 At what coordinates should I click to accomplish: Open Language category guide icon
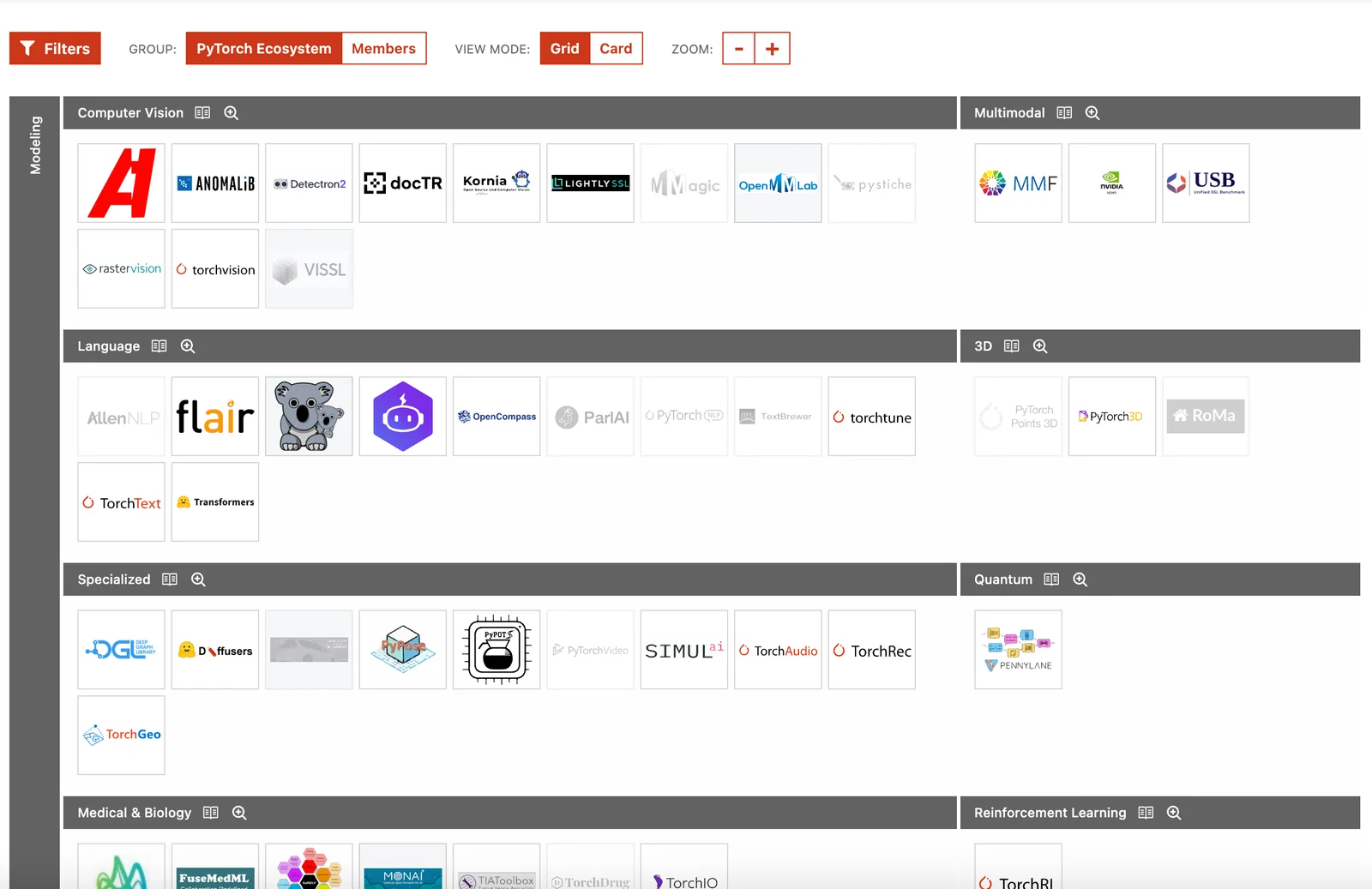(x=159, y=346)
